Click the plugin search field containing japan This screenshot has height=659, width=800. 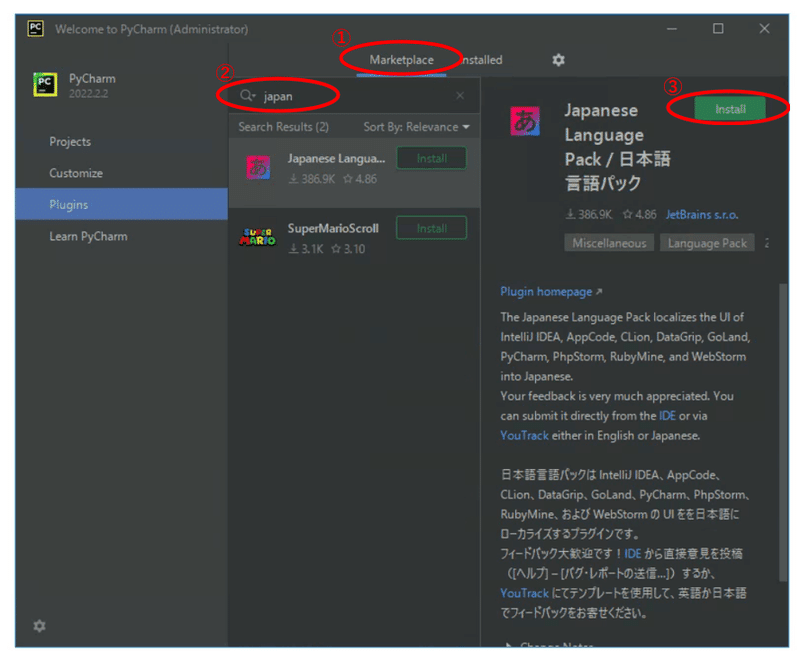[x=352, y=96]
